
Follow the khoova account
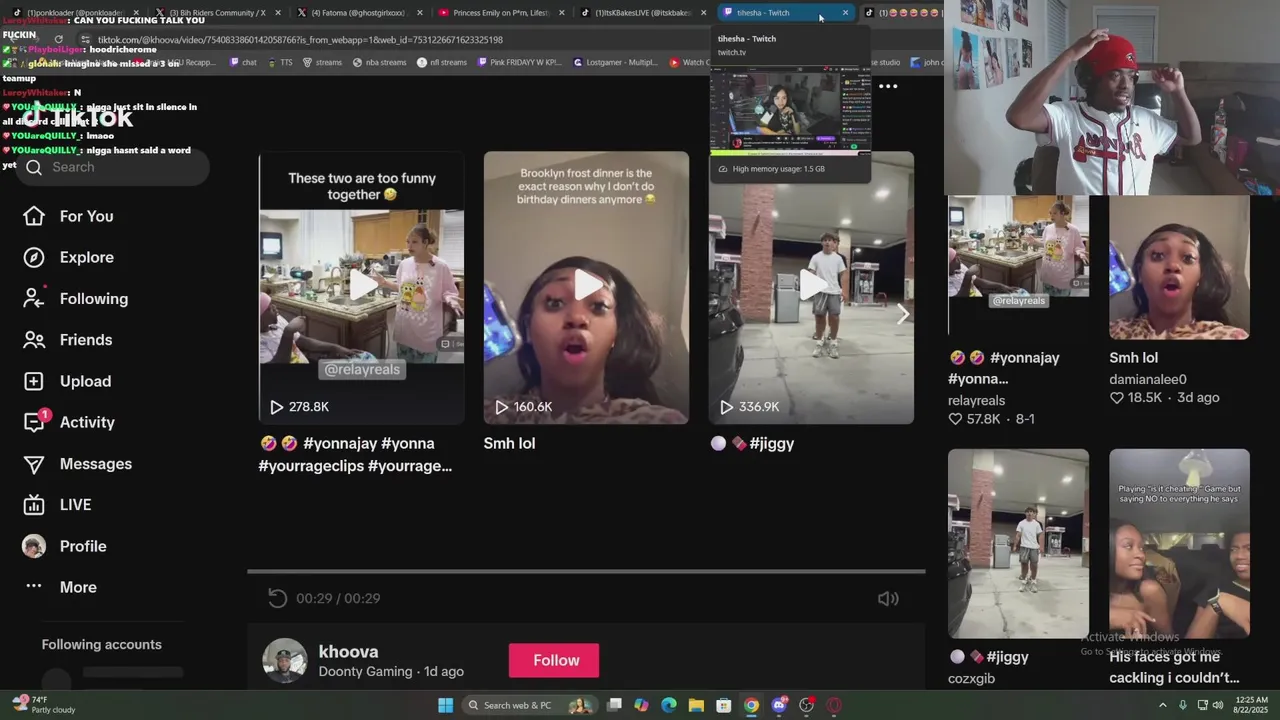point(554,660)
